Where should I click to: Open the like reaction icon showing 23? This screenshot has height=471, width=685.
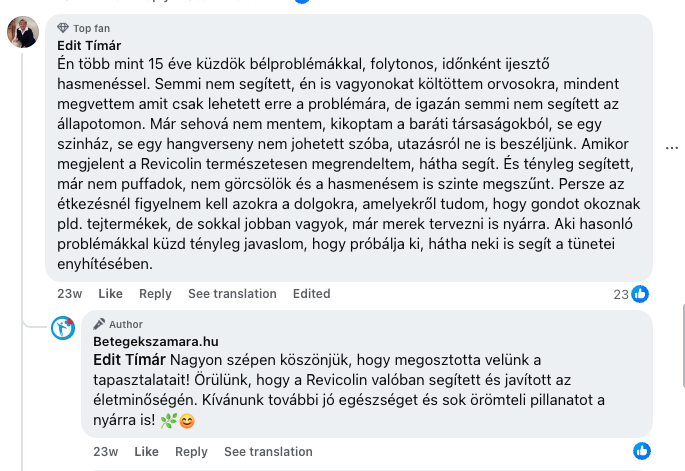[x=641, y=294]
